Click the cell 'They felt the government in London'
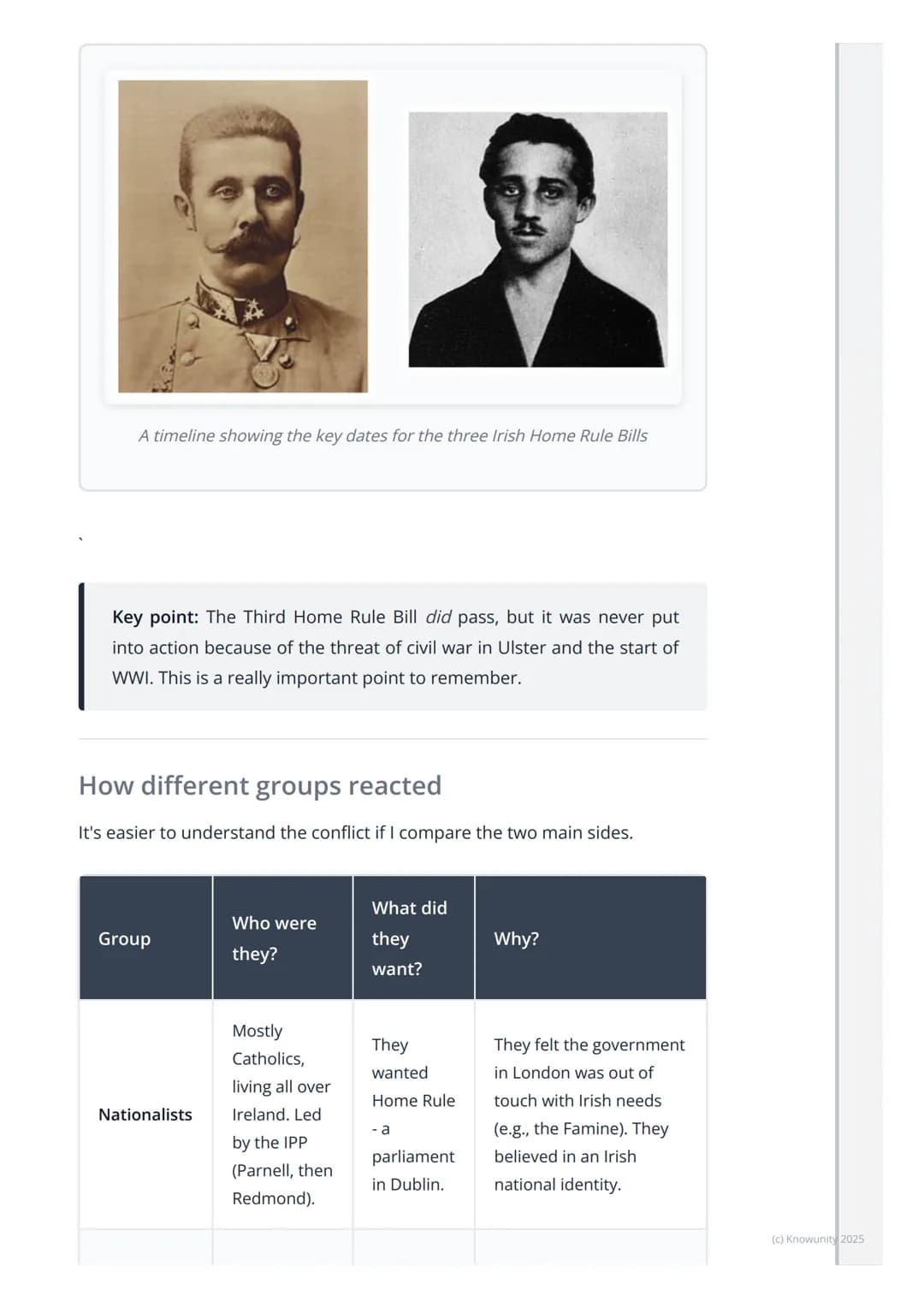The image size is (924, 1307). pos(590,1115)
